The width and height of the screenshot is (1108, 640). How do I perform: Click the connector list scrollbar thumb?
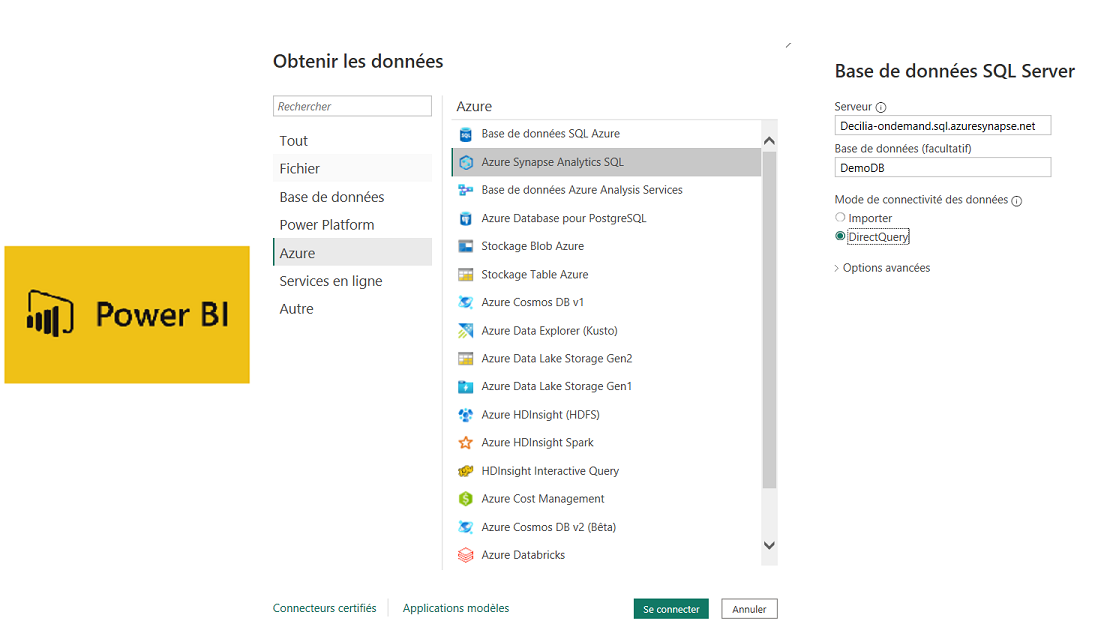point(770,319)
